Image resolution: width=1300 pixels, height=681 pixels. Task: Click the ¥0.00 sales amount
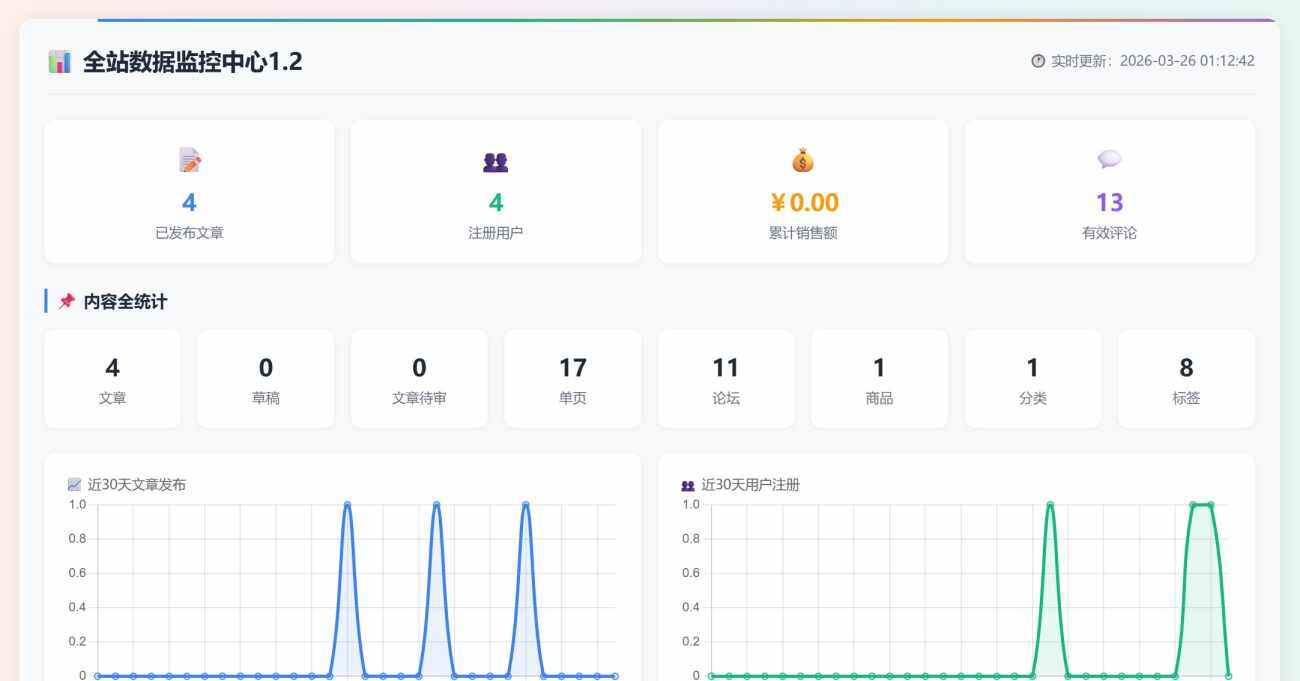(x=803, y=202)
